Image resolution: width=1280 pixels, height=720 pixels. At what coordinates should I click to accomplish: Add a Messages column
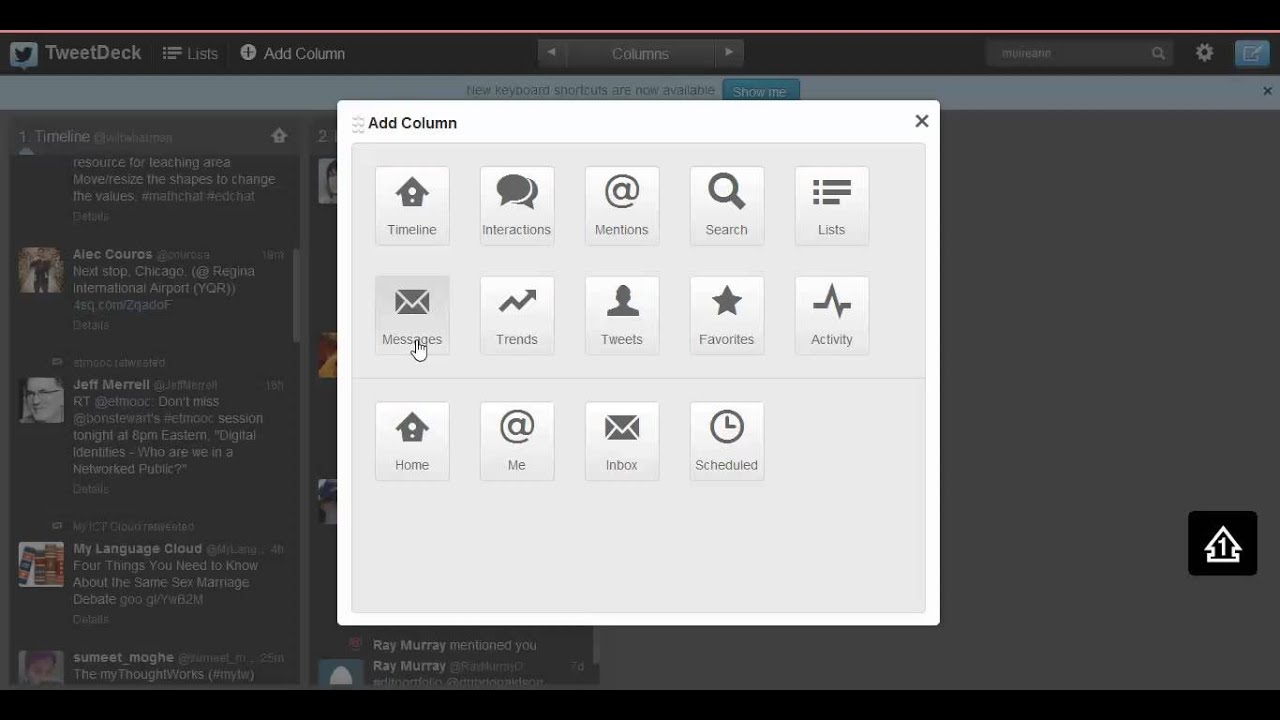click(412, 316)
